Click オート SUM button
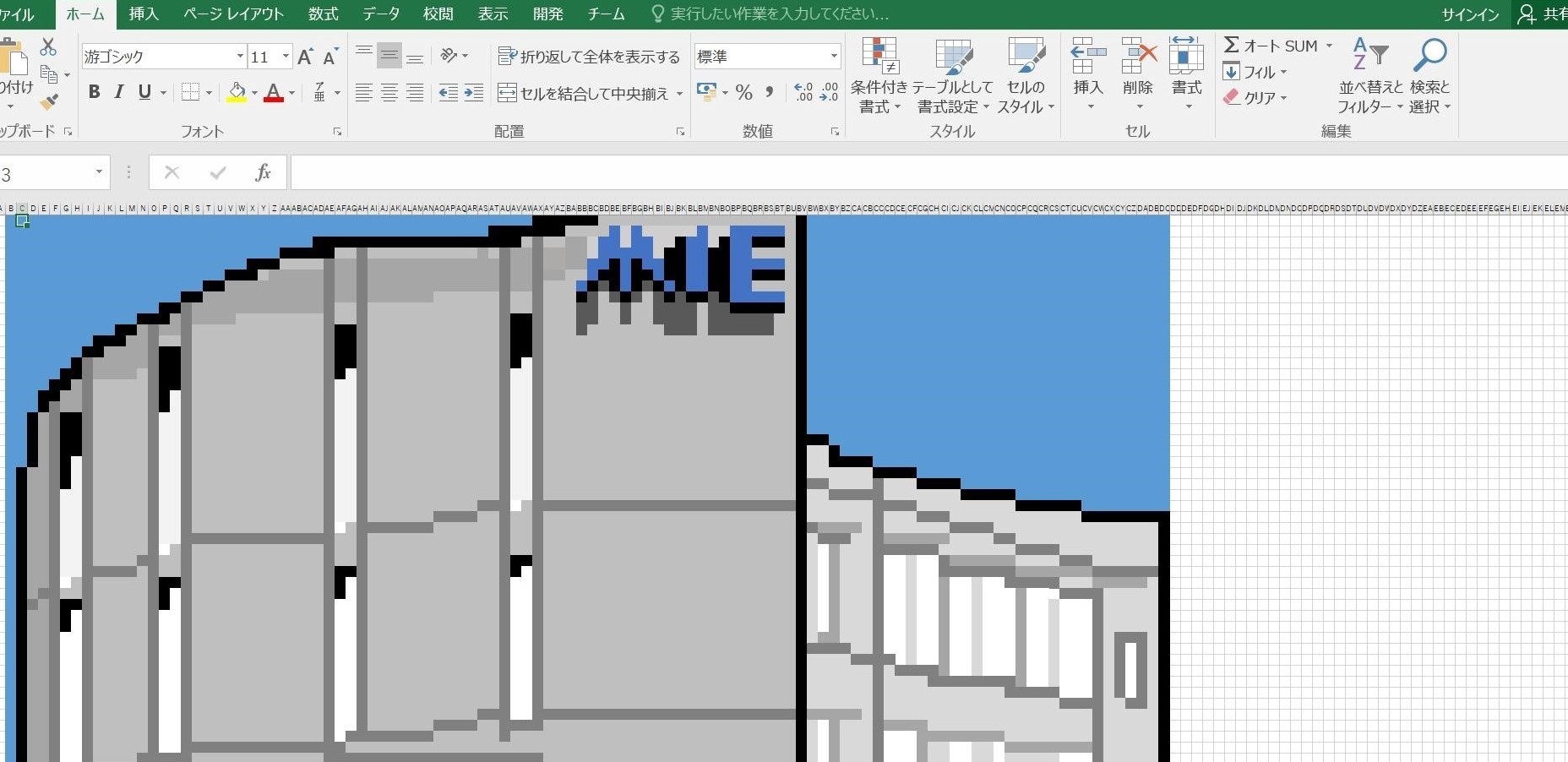 (x=1270, y=46)
